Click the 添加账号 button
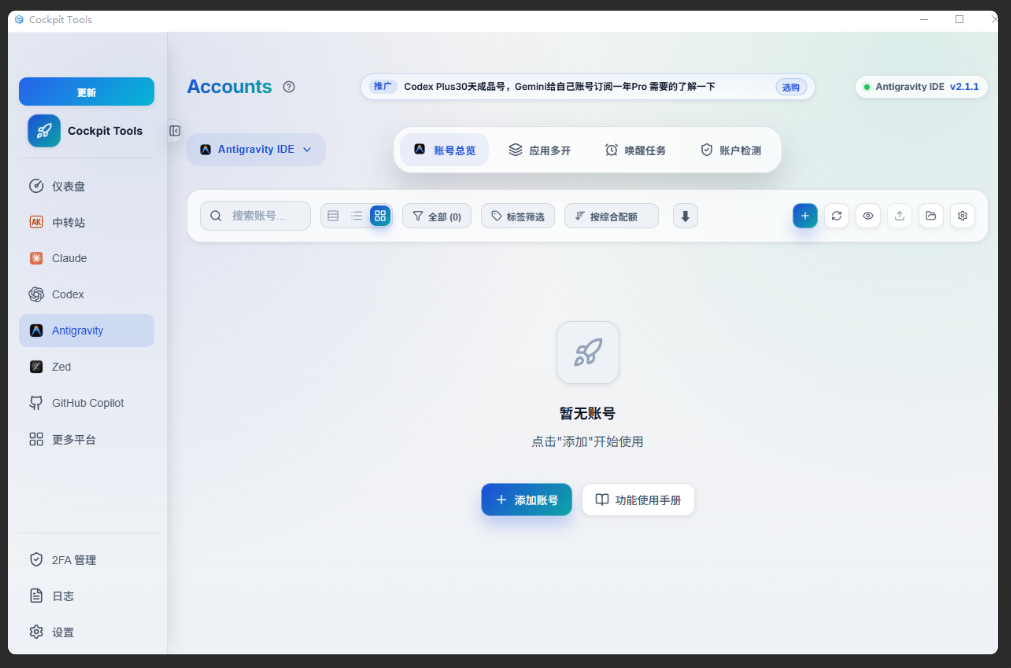 coord(526,500)
